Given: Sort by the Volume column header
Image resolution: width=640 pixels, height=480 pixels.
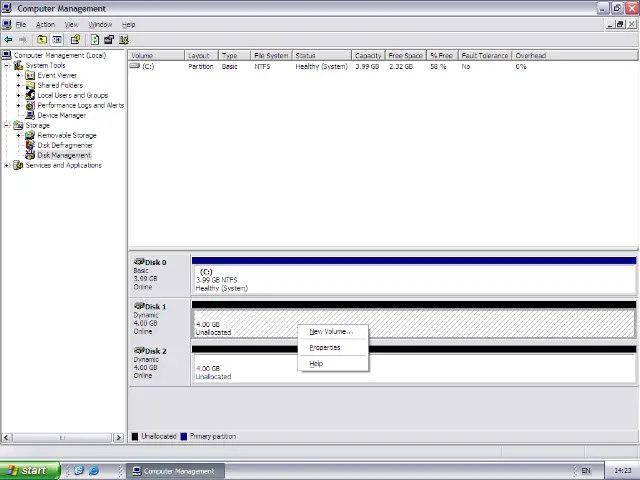Looking at the screenshot, I should [x=156, y=56].
